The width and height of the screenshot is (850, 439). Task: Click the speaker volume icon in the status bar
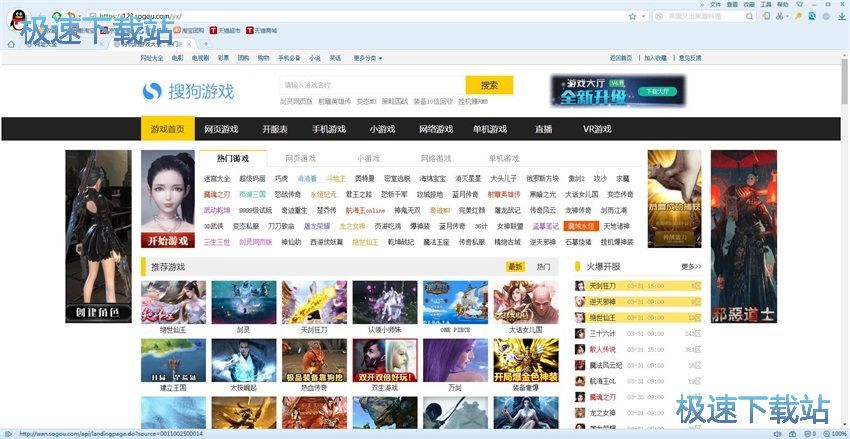point(778,434)
